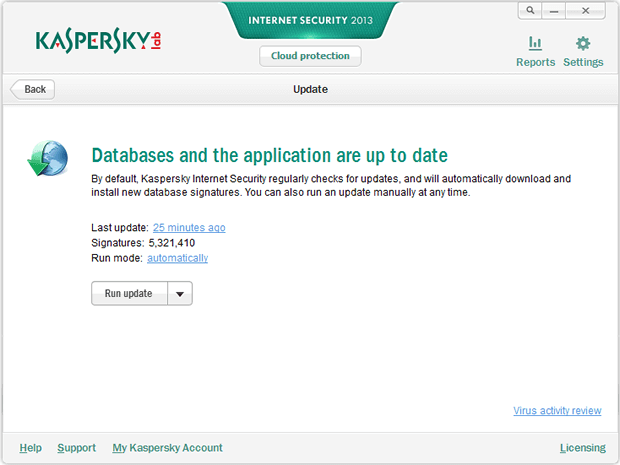Click the 'Databases and the application are up to date' heading
Viewport: 620px width, 465px height.
(x=270, y=155)
